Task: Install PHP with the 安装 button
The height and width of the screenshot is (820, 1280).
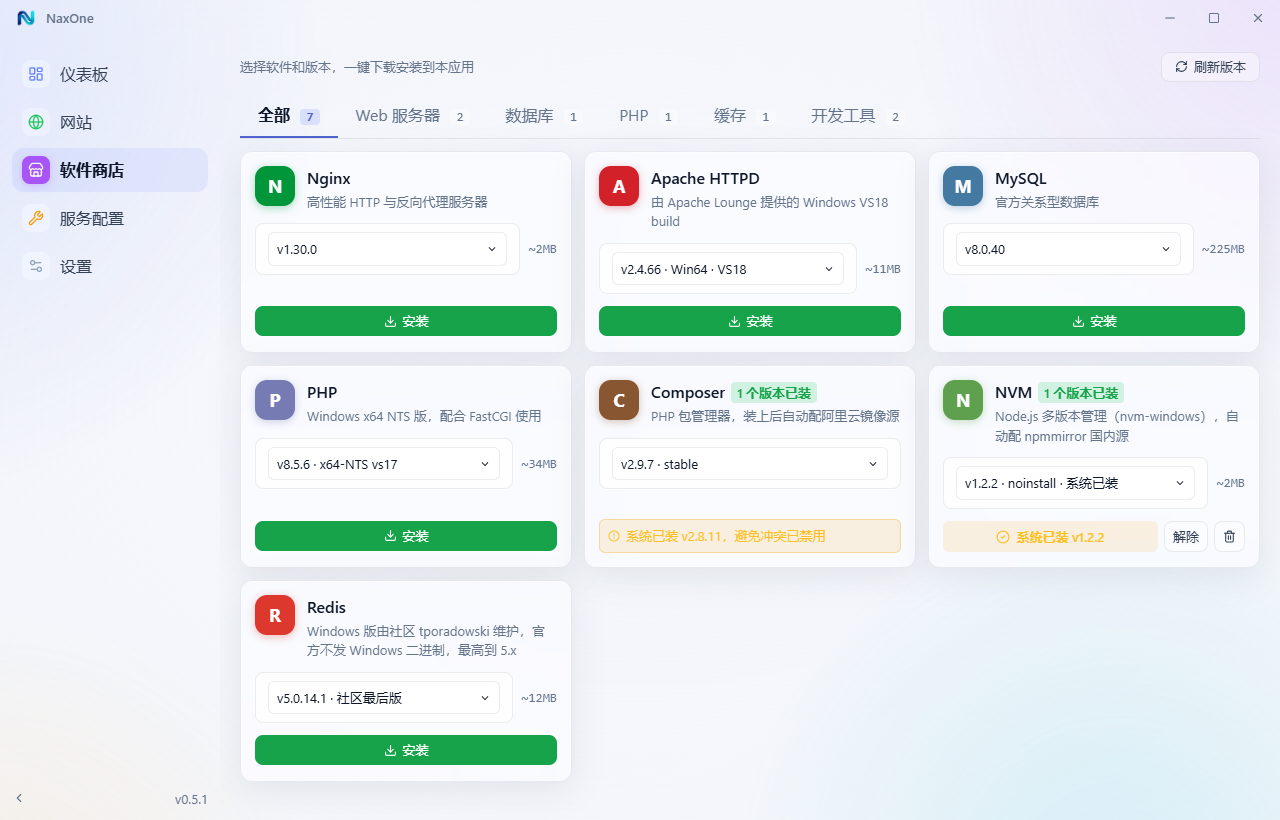Action: point(406,536)
